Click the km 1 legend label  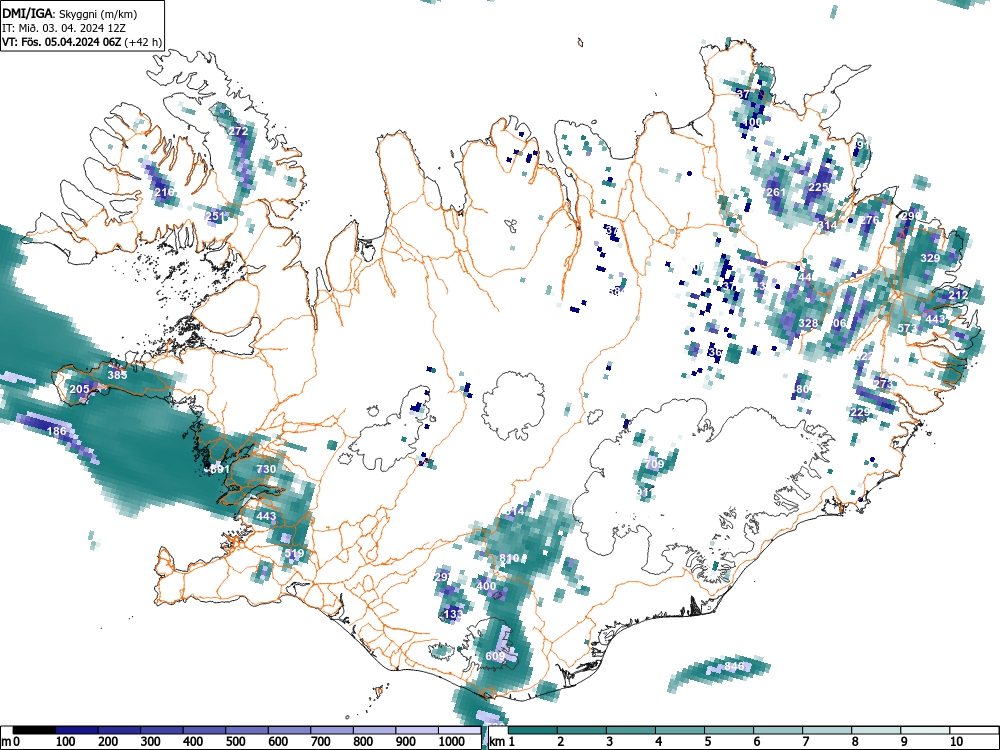[502, 741]
